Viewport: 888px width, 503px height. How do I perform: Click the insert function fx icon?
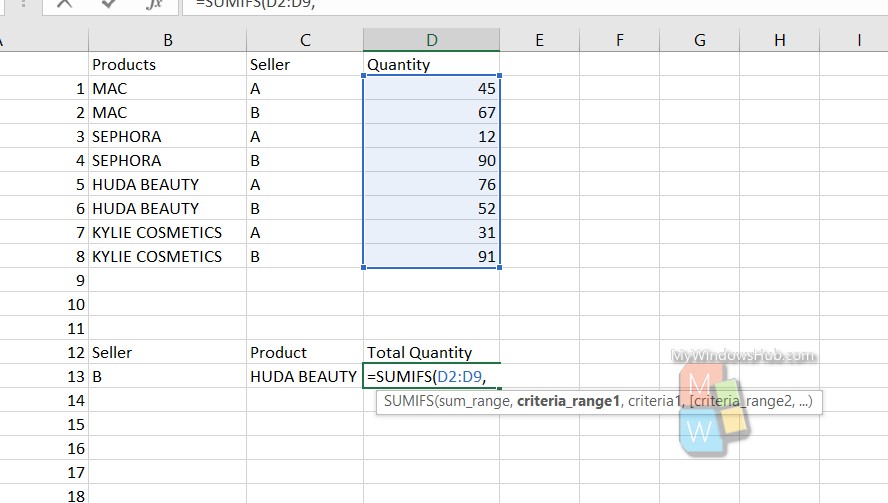(153, 4)
